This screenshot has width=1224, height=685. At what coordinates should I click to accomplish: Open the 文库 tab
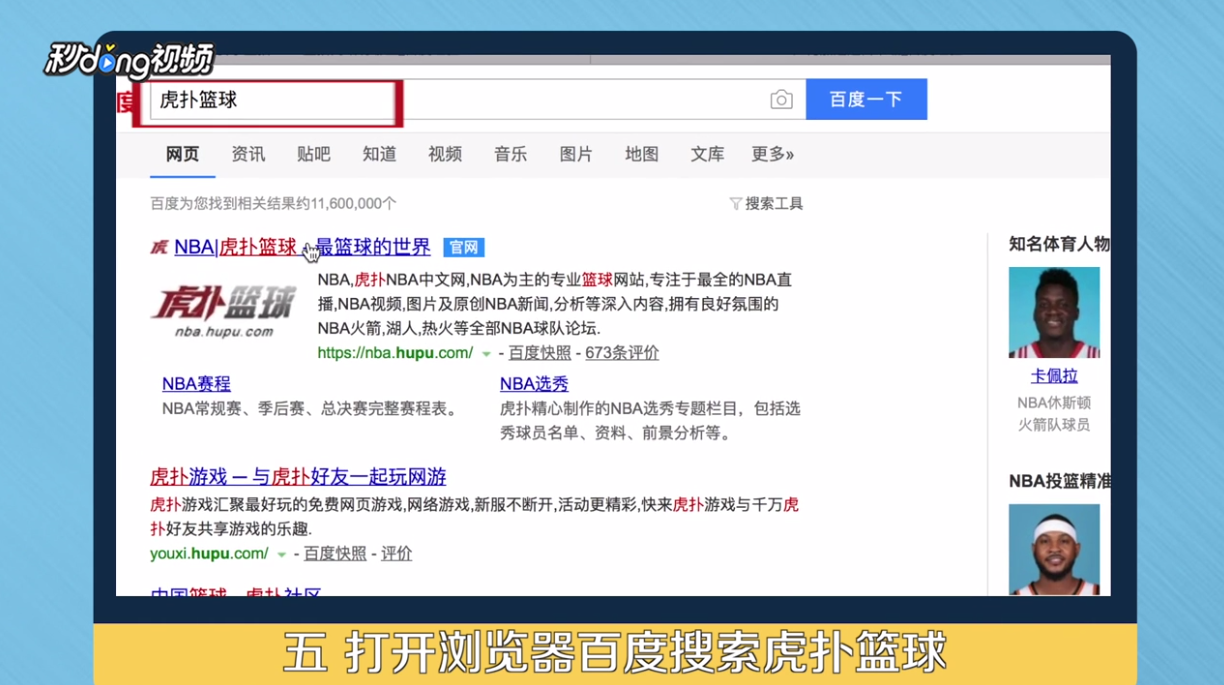[x=707, y=154]
